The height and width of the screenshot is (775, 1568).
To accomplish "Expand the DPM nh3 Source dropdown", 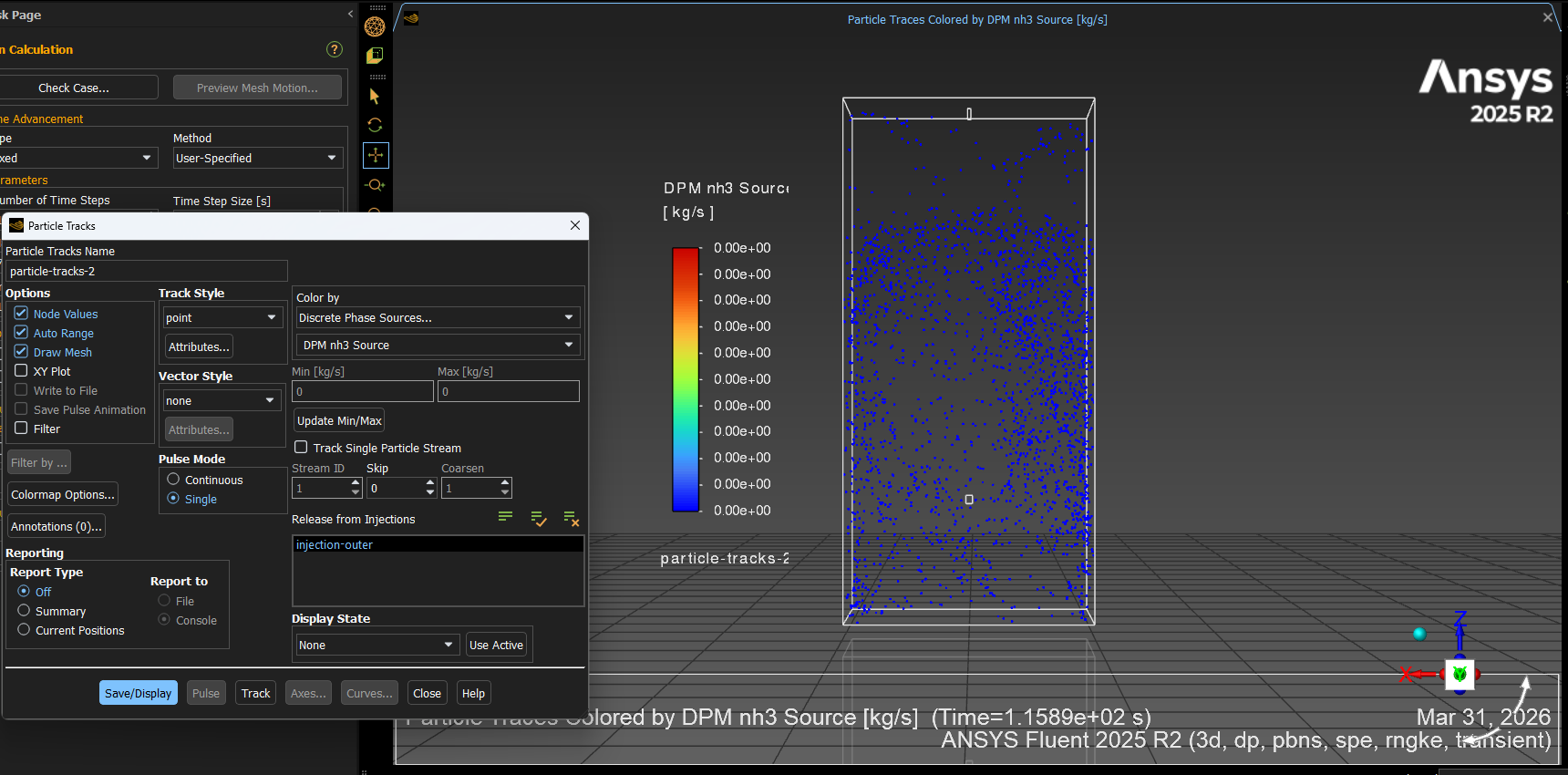I will [x=438, y=345].
